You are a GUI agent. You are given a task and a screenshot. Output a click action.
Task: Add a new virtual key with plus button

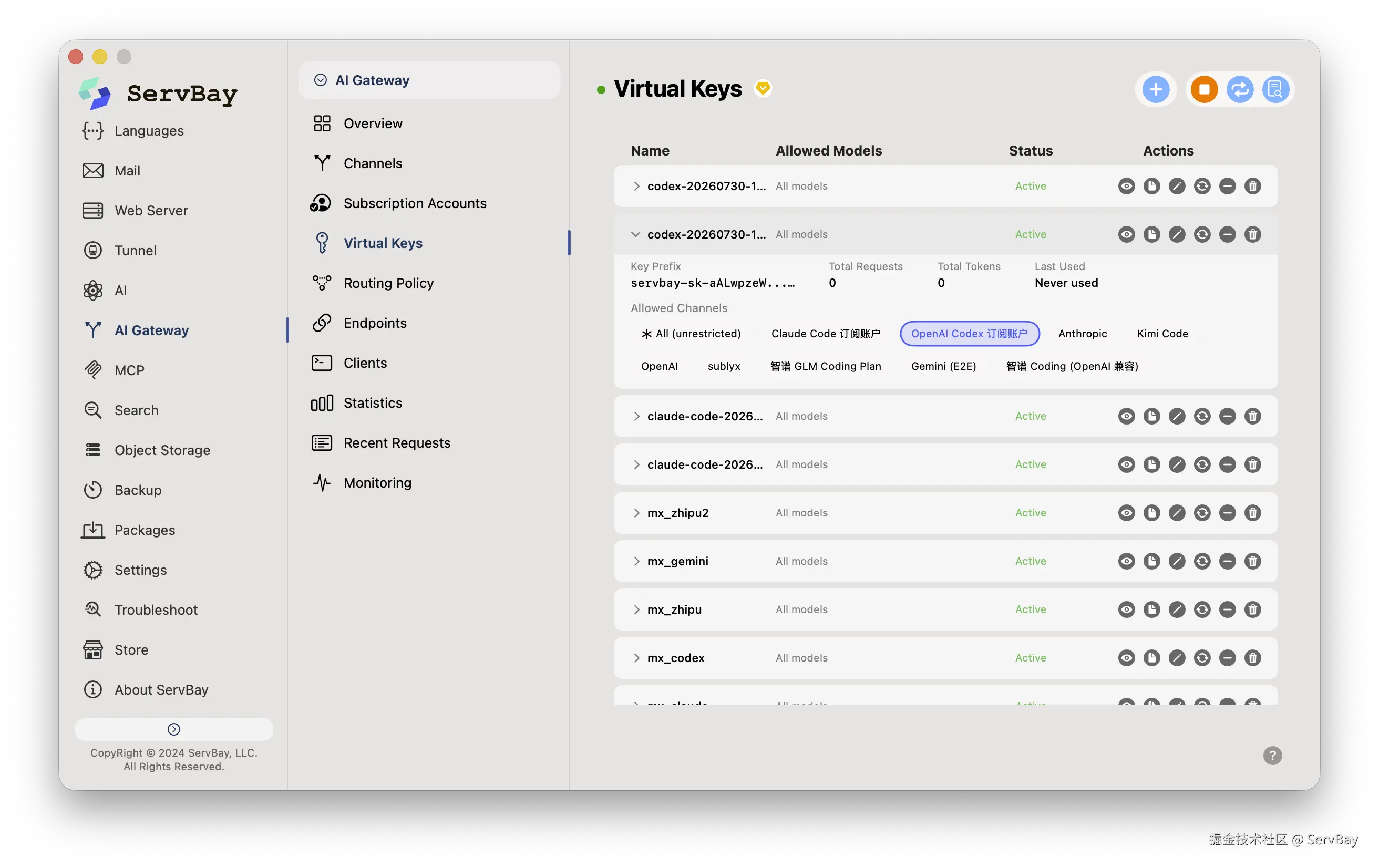pos(1156,89)
